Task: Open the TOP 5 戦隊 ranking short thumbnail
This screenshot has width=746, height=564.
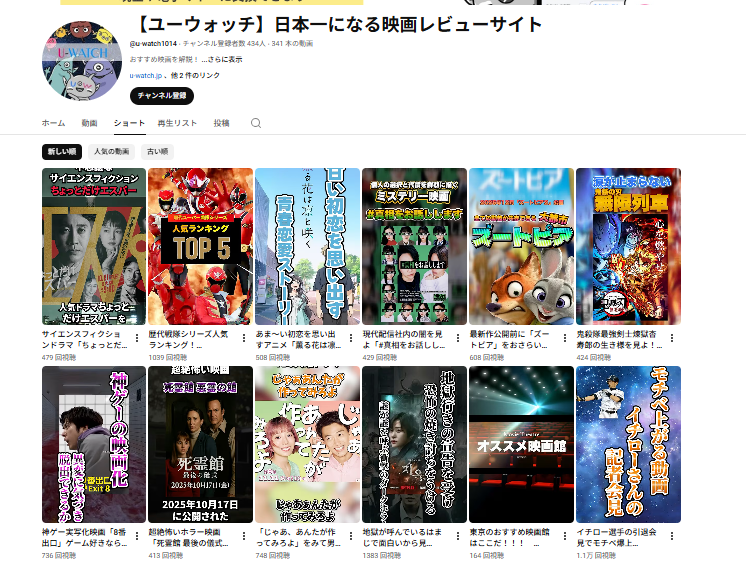Action: (x=200, y=246)
